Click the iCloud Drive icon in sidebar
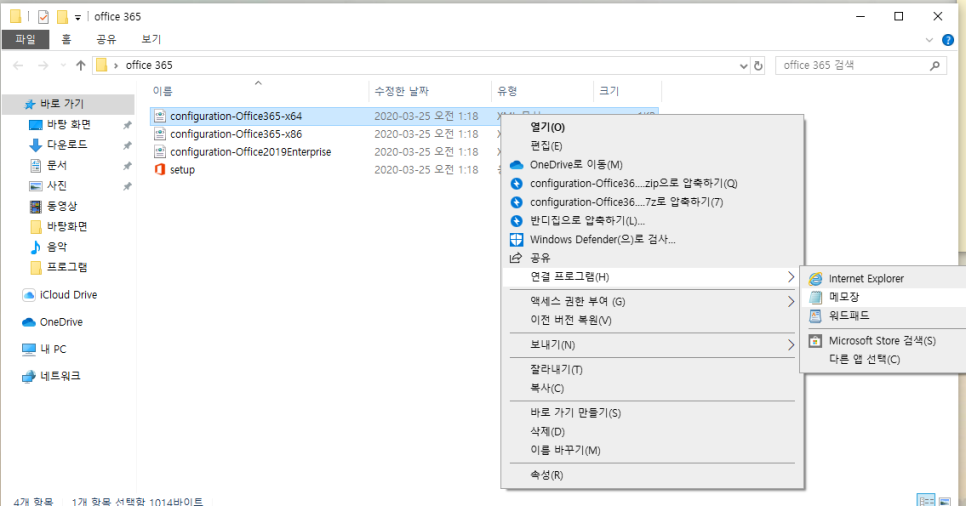This screenshot has width=966, height=506. [x=28, y=295]
